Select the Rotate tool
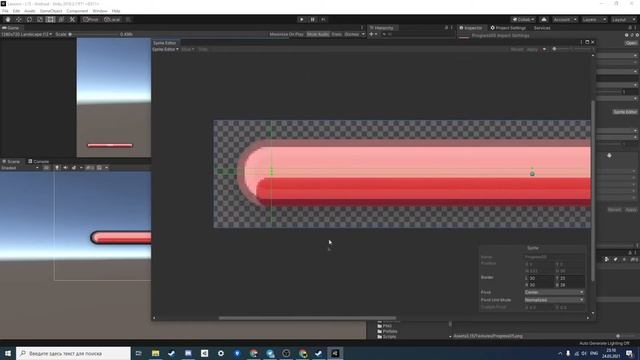640x360 pixels. 29,19
